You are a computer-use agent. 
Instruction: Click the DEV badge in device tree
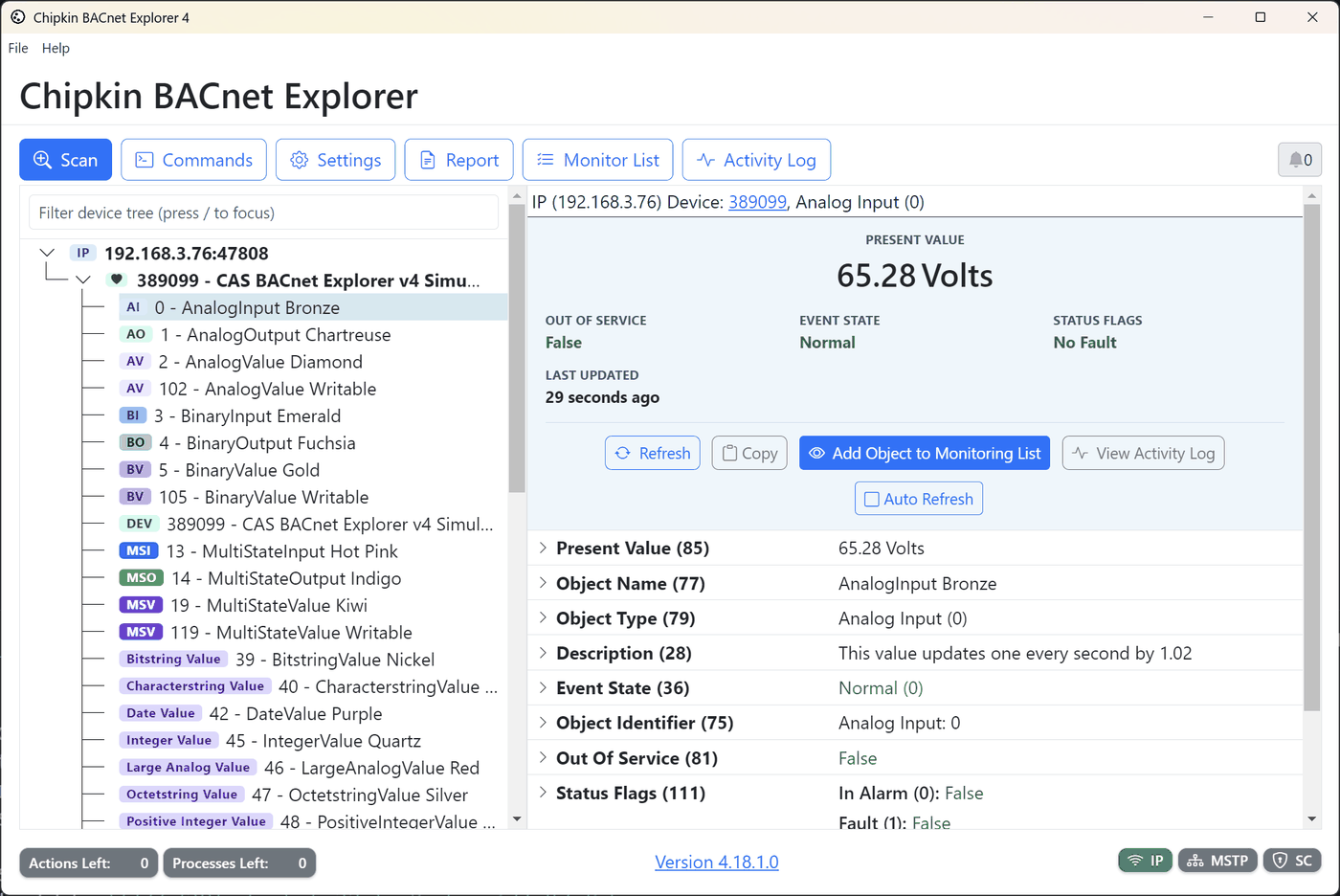(140, 524)
